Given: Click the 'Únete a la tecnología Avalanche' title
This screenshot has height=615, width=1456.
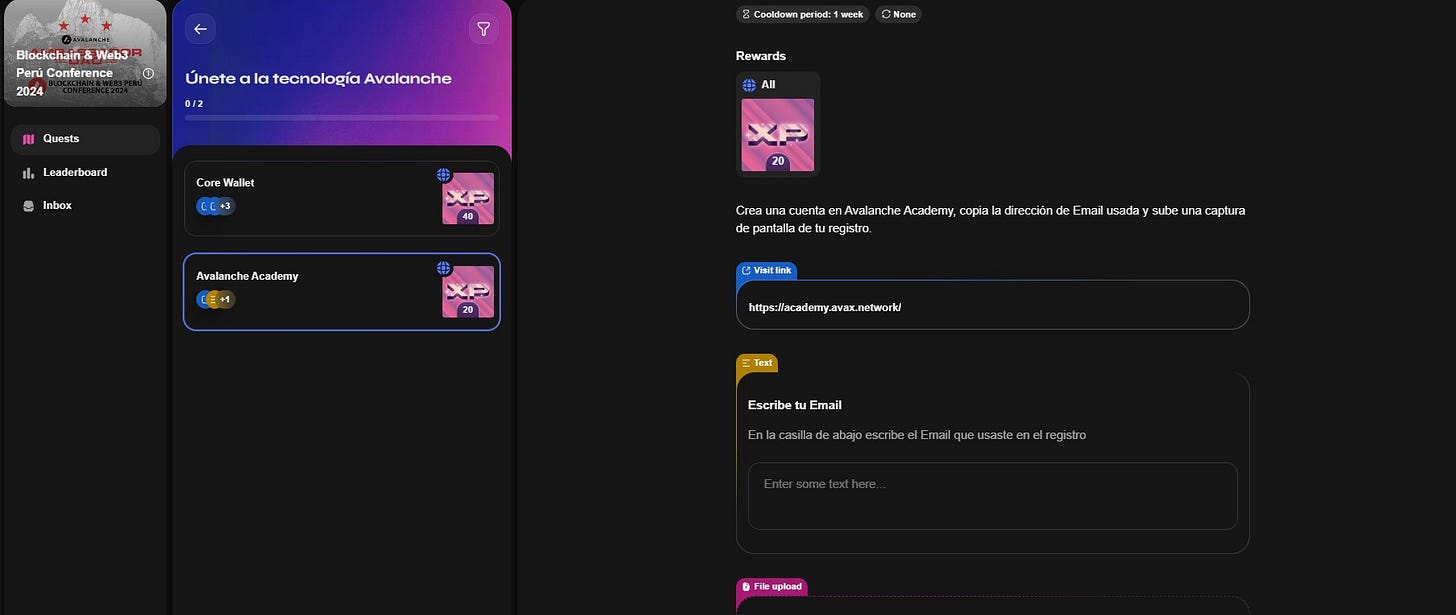Looking at the screenshot, I should (318, 78).
